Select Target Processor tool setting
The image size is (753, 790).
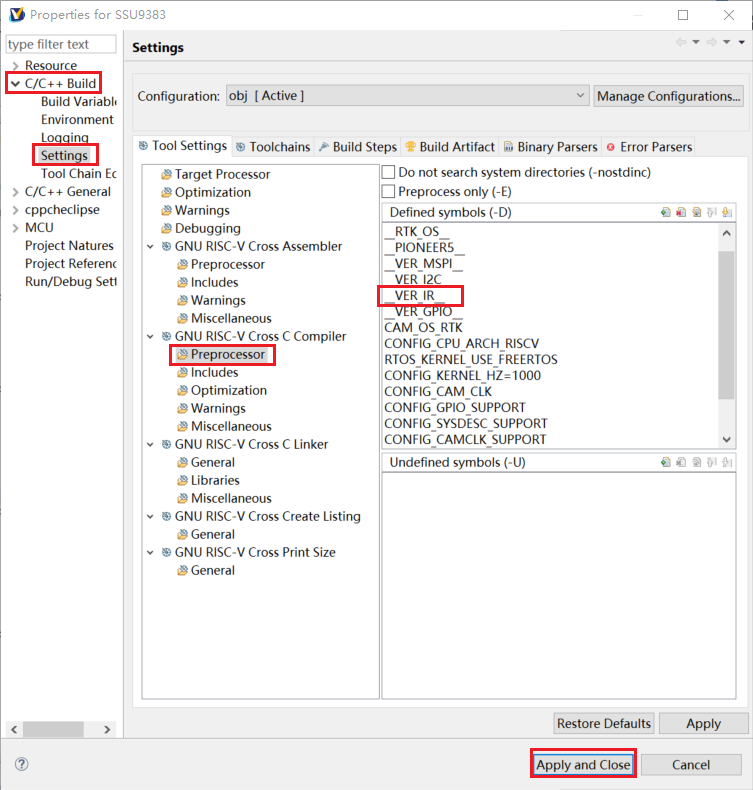click(x=222, y=174)
